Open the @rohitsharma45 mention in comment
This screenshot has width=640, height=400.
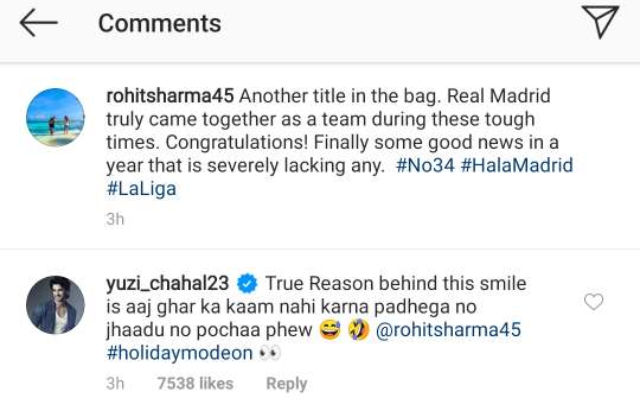(x=448, y=330)
